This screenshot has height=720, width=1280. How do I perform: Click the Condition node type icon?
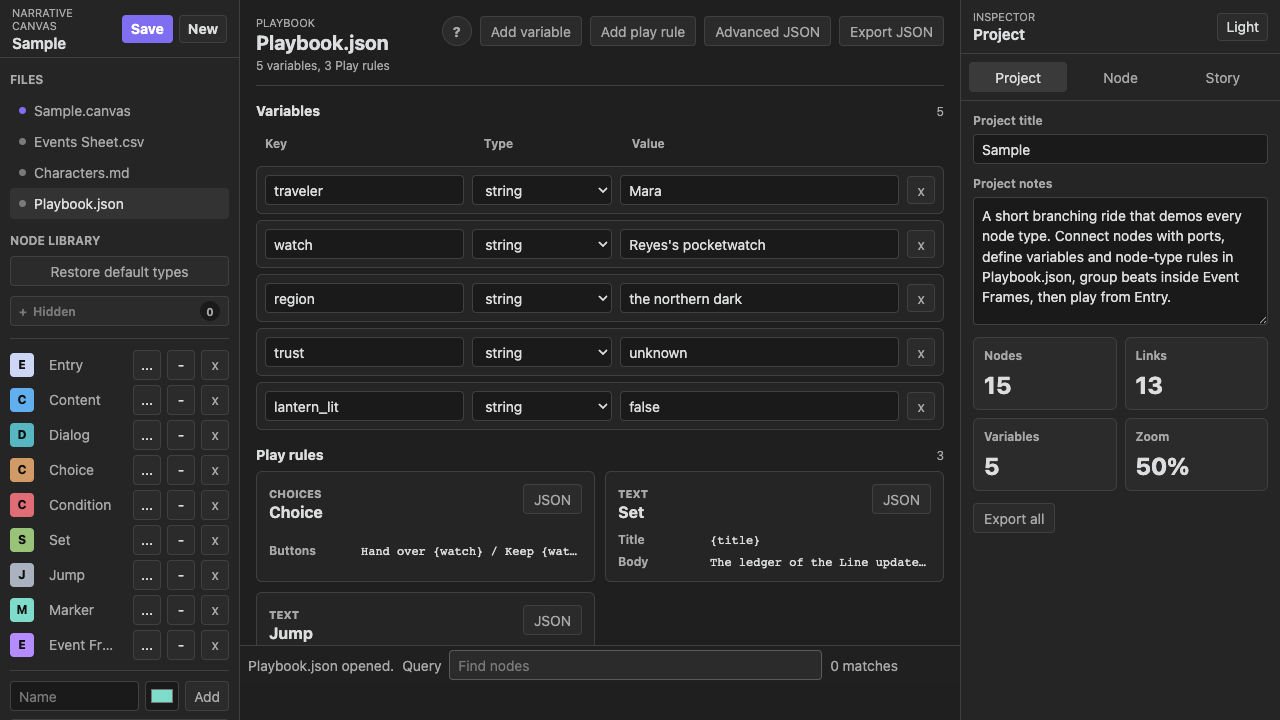click(x=22, y=505)
